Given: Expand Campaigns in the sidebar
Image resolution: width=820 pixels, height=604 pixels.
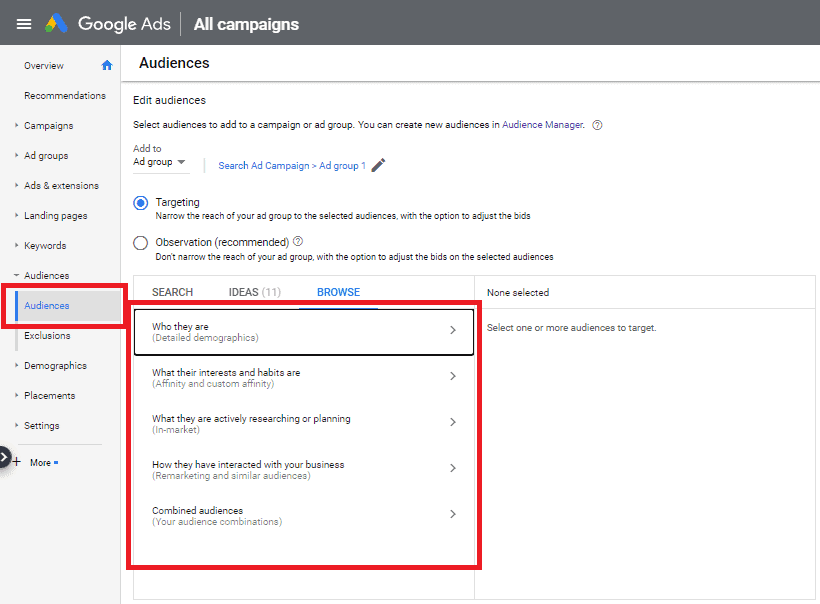Looking at the screenshot, I should click(x=16, y=126).
